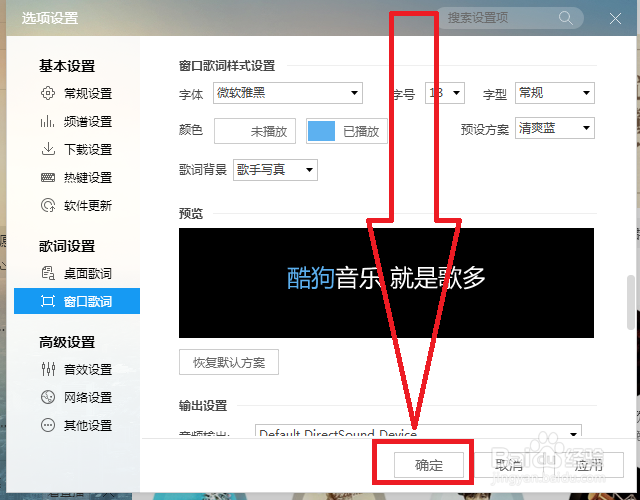Click the 高级设置 section heading

[x=67, y=342]
